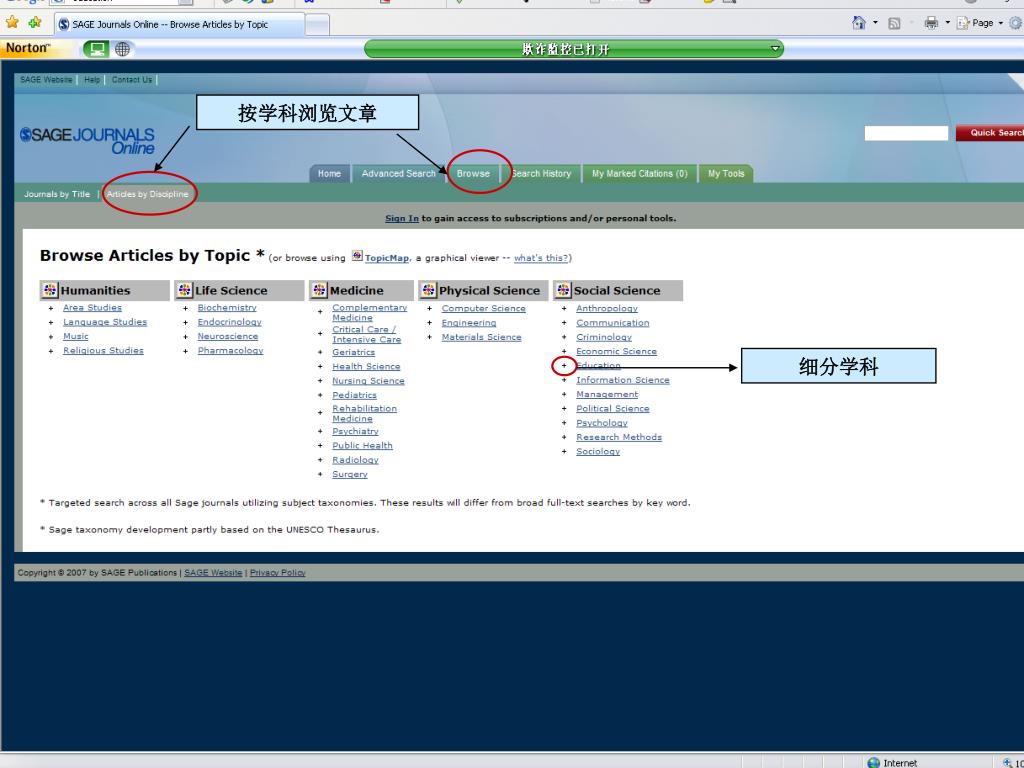Open SAGE Website link in top bar
The height and width of the screenshot is (768, 1024).
coord(46,80)
